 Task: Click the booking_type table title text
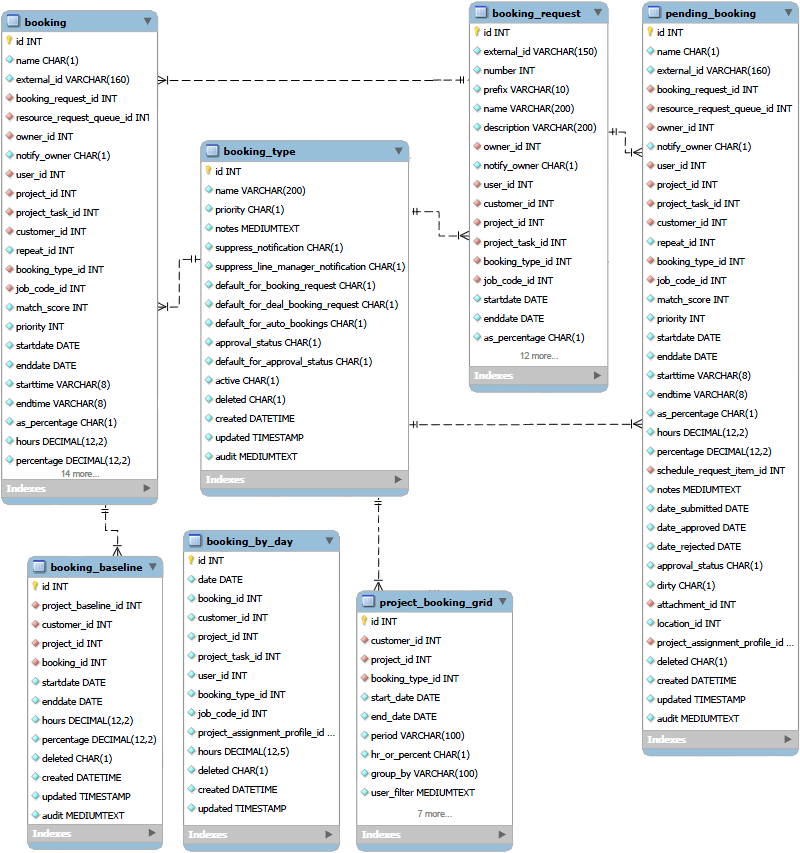pos(259,151)
